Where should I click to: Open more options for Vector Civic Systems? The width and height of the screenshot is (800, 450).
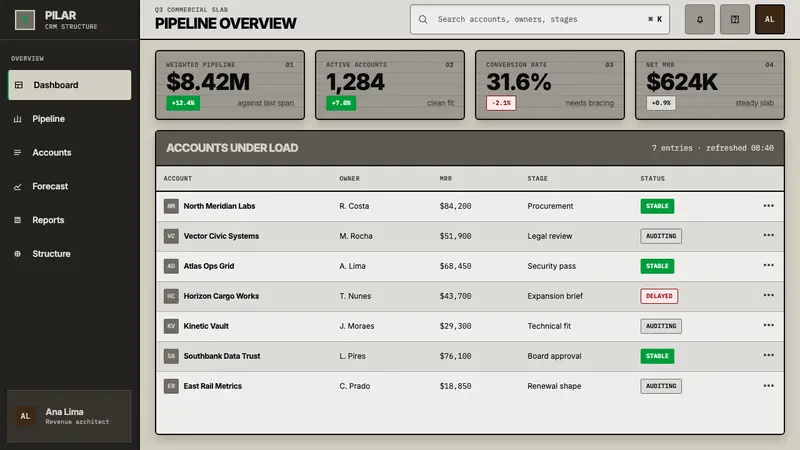tap(768, 235)
